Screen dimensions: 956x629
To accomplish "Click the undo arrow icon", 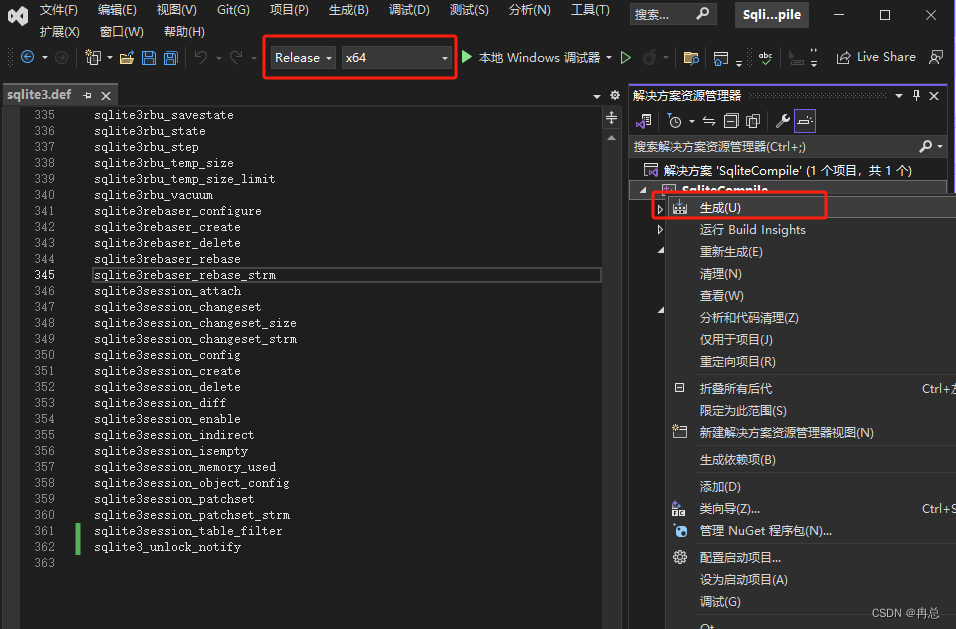I will [201, 58].
